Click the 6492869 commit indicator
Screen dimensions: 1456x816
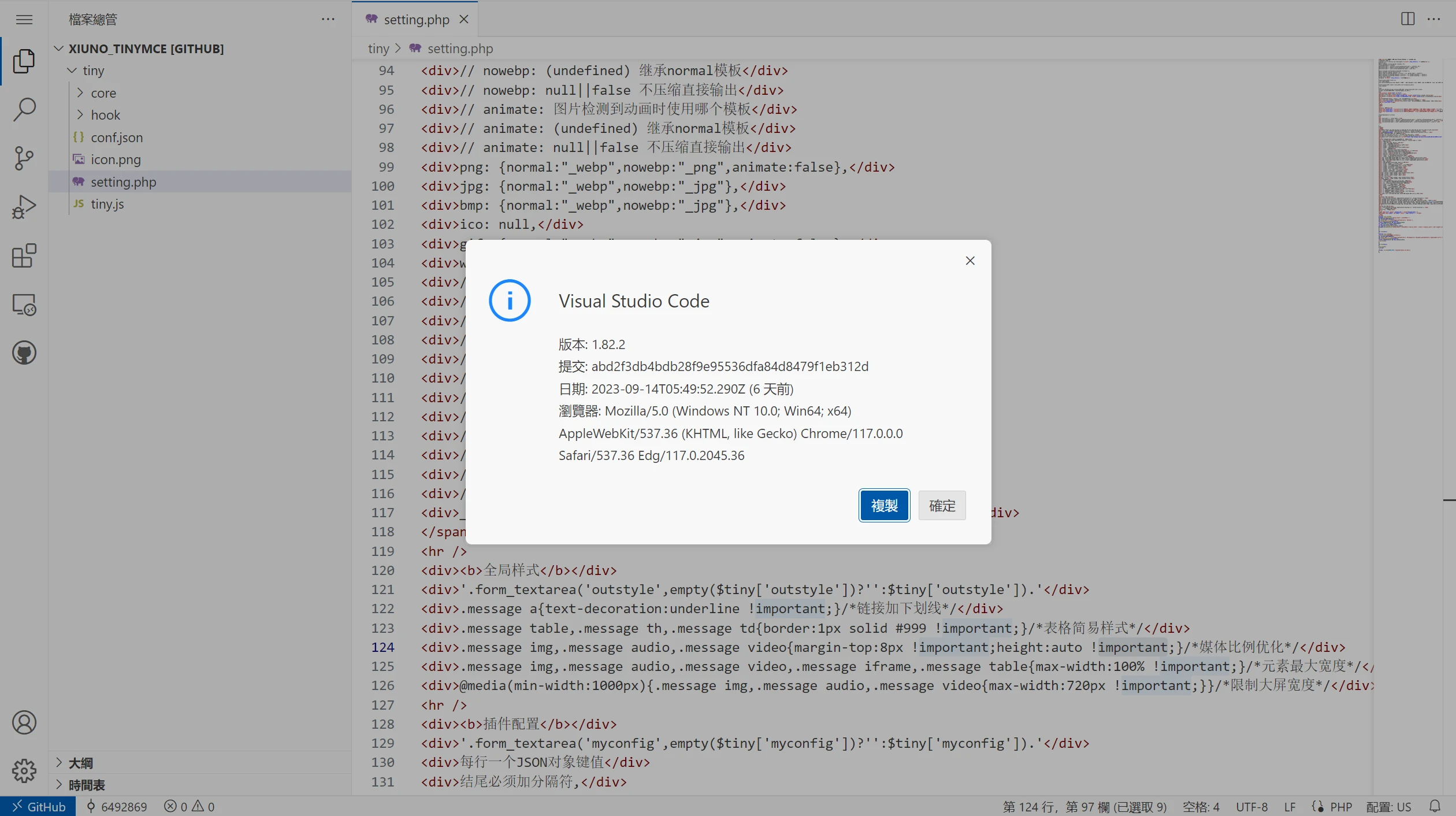pyautogui.click(x=117, y=806)
